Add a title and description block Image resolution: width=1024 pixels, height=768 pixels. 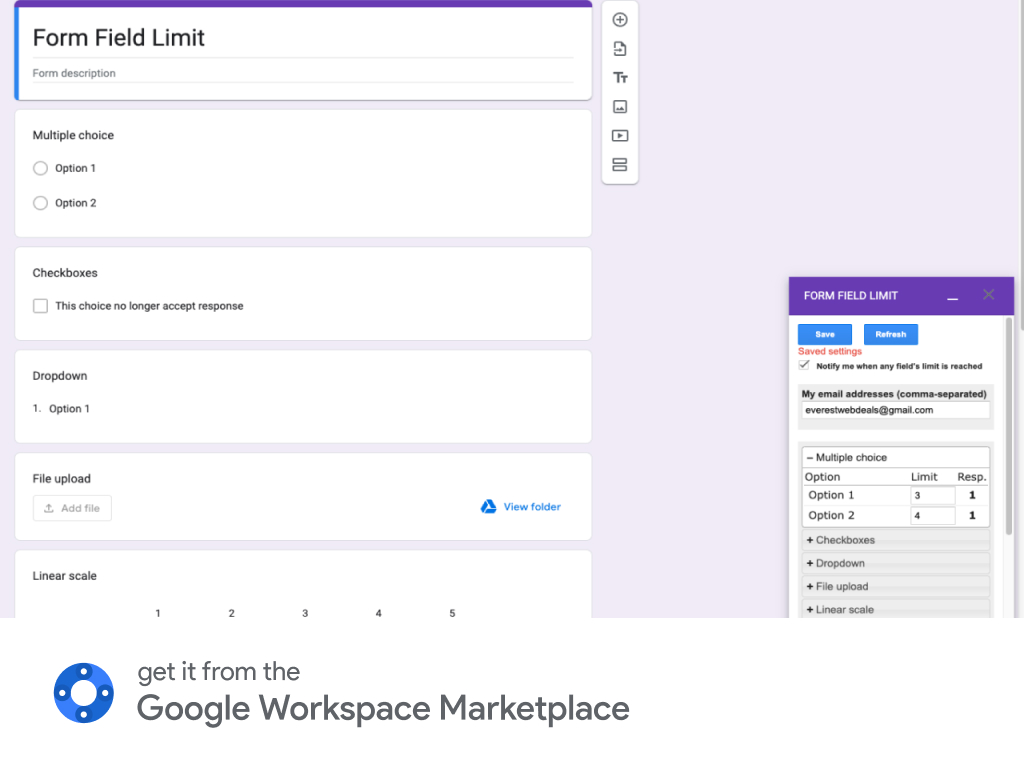(x=620, y=78)
